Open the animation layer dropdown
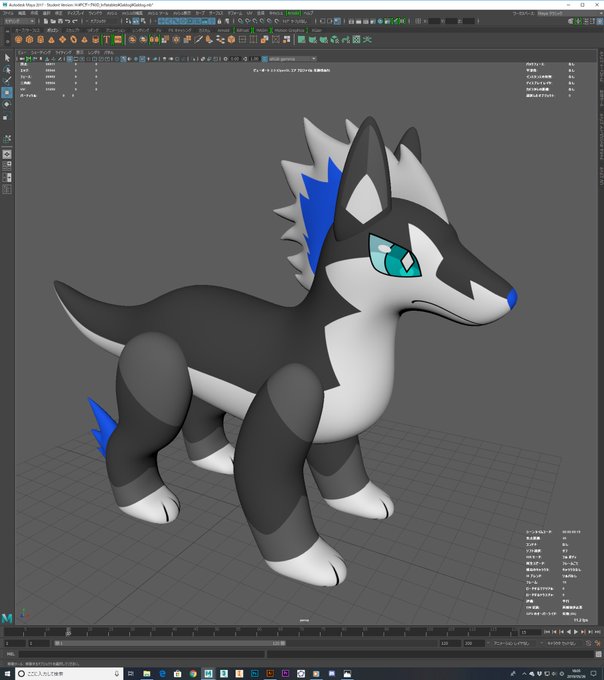Image resolution: width=604 pixels, height=680 pixels. point(513,644)
